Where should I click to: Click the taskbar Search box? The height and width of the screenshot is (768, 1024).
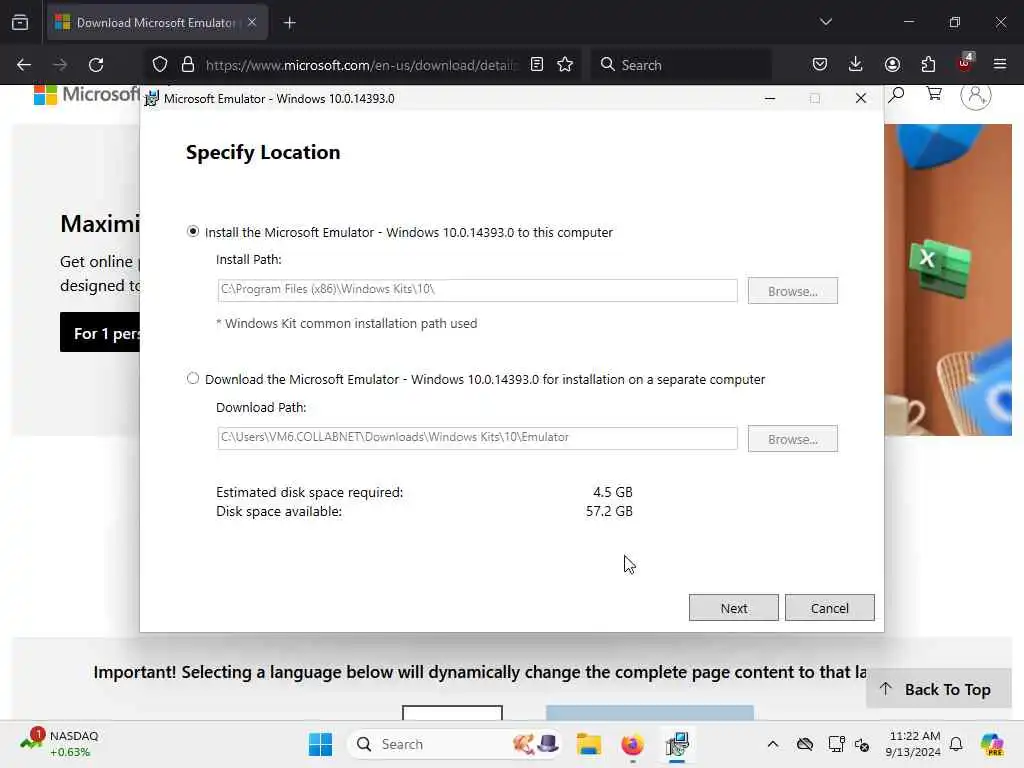455,744
